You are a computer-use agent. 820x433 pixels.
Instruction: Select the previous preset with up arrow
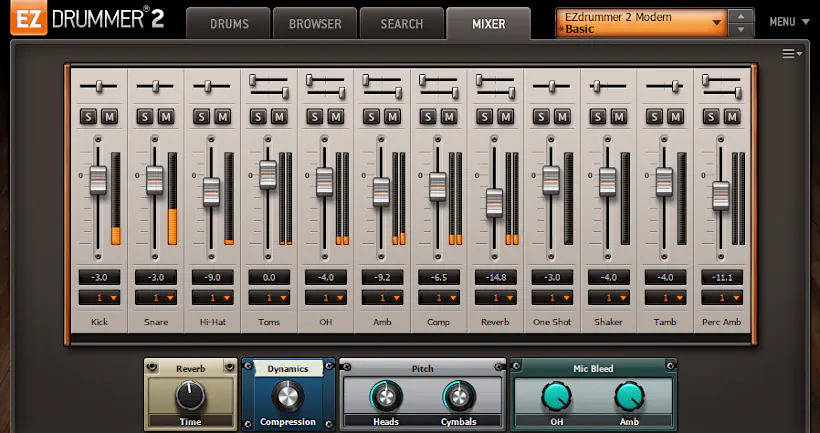[x=741, y=16]
